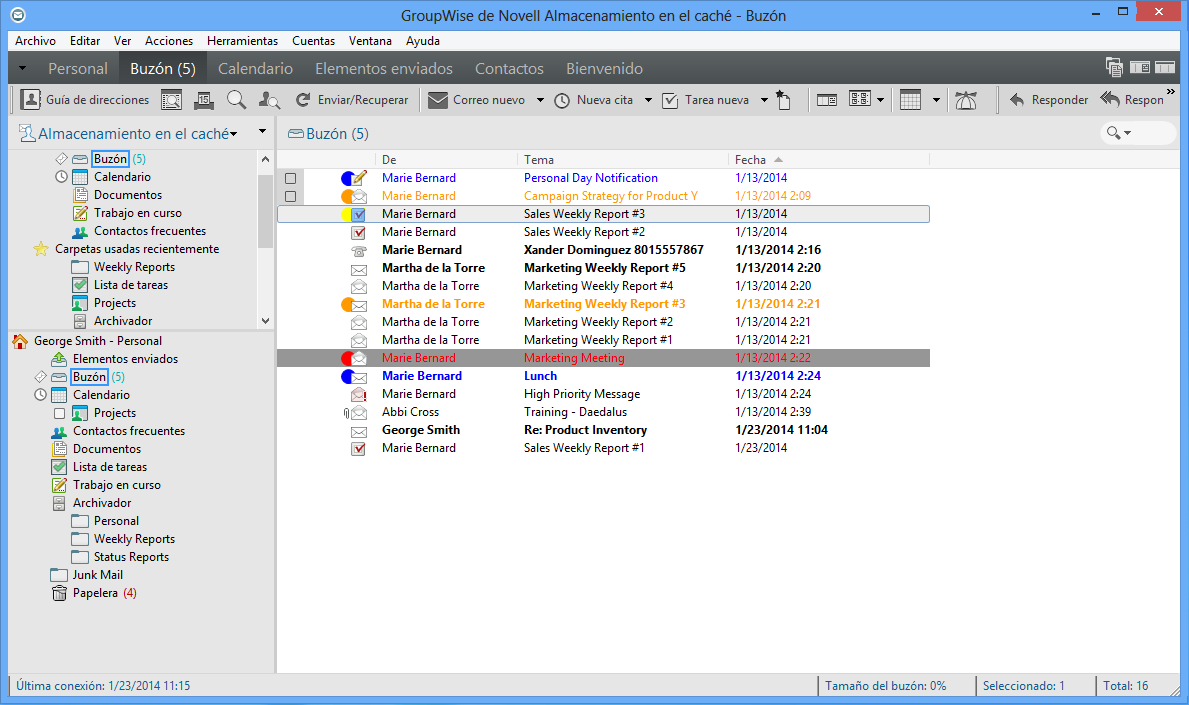
Task: Click the home icon beside George Smith - Personal
Action: [20, 341]
